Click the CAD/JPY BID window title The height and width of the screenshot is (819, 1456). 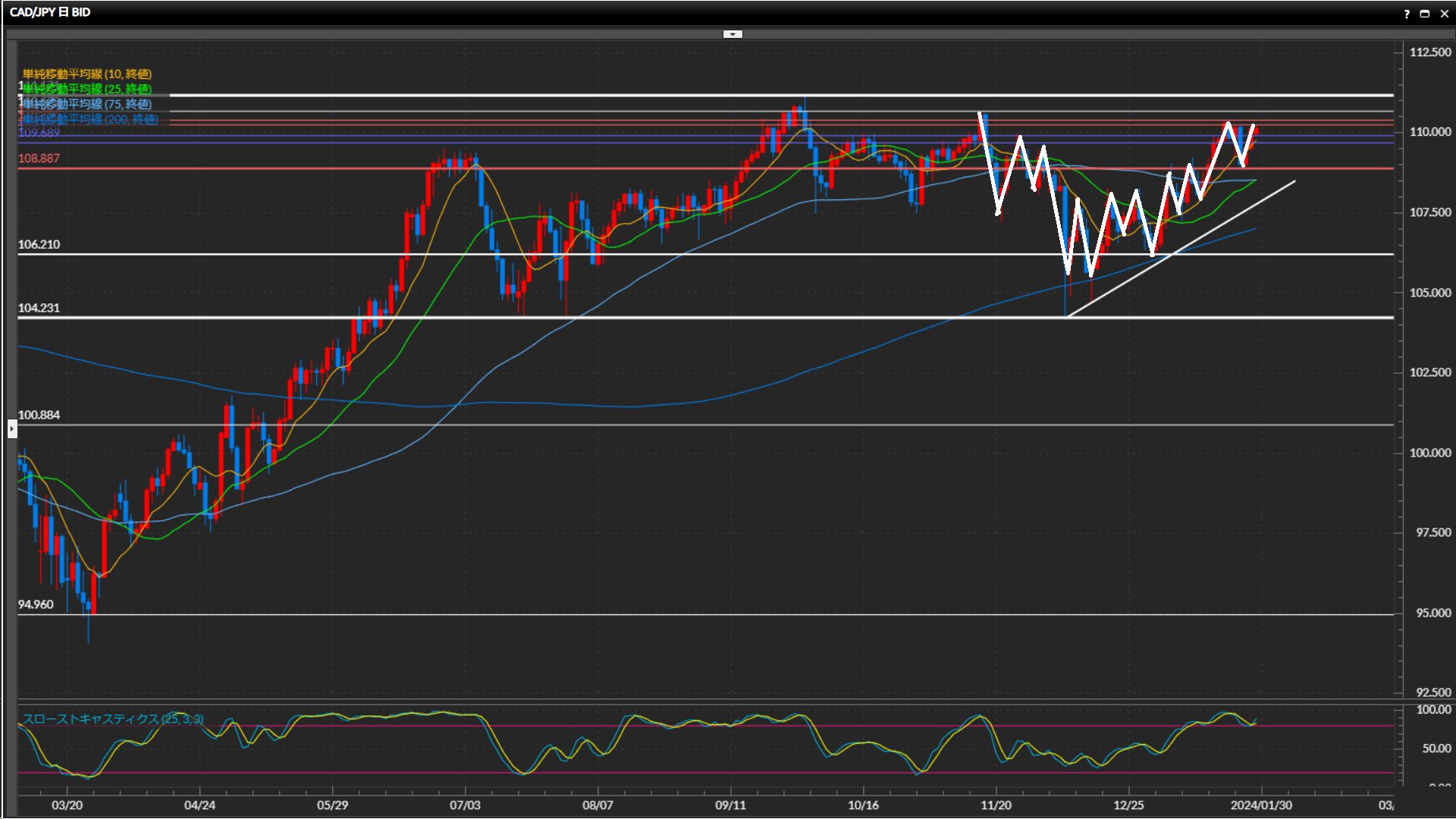pyautogui.click(x=50, y=12)
